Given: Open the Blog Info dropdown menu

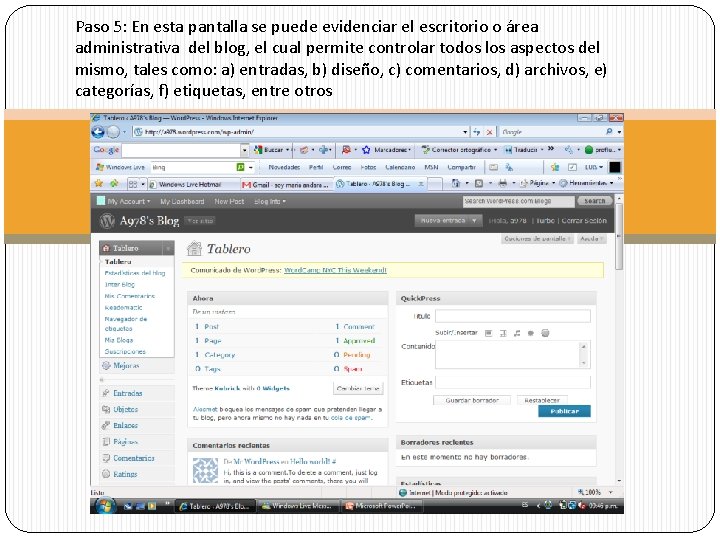Looking at the screenshot, I should 270,202.
